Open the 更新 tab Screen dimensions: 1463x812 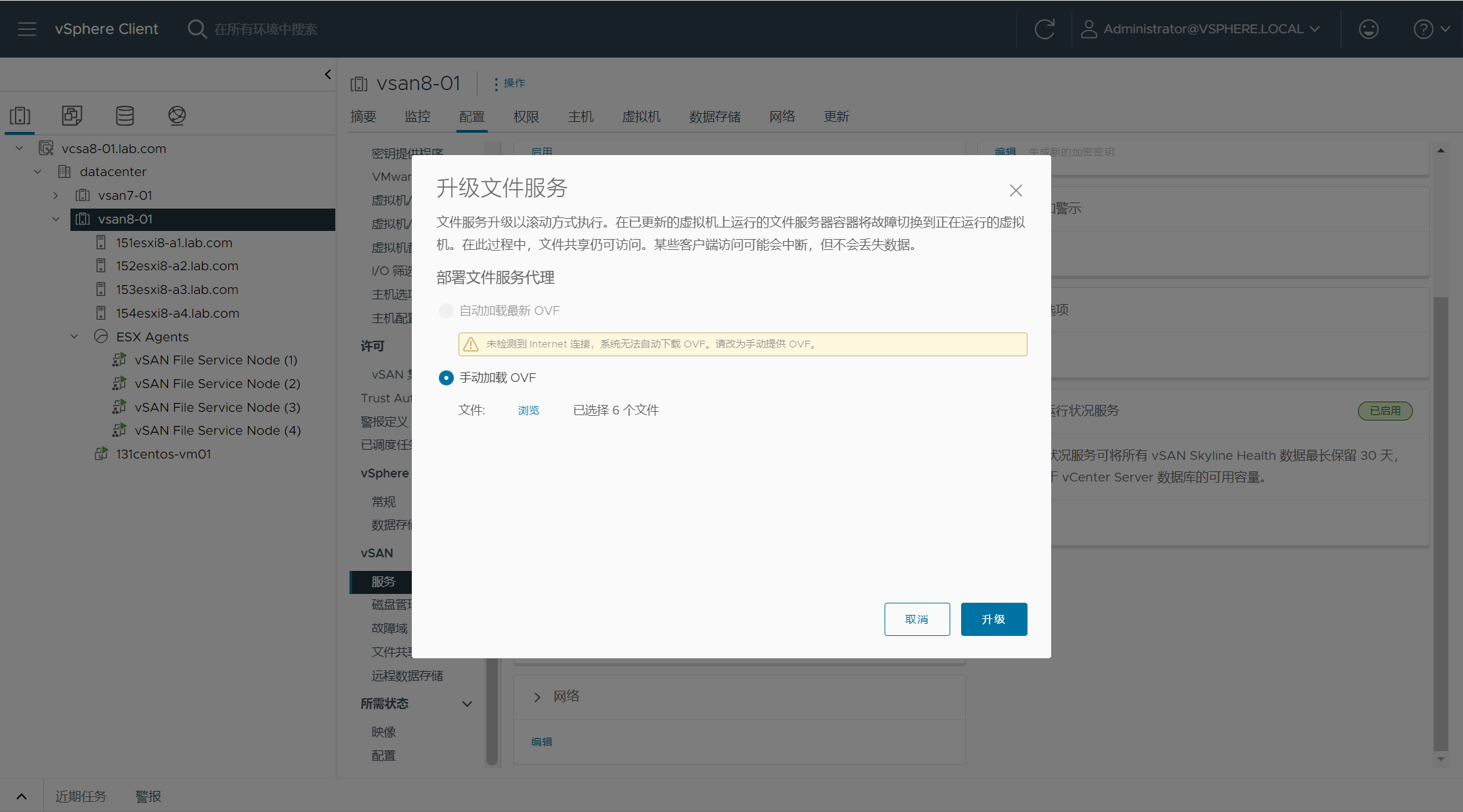836,116
